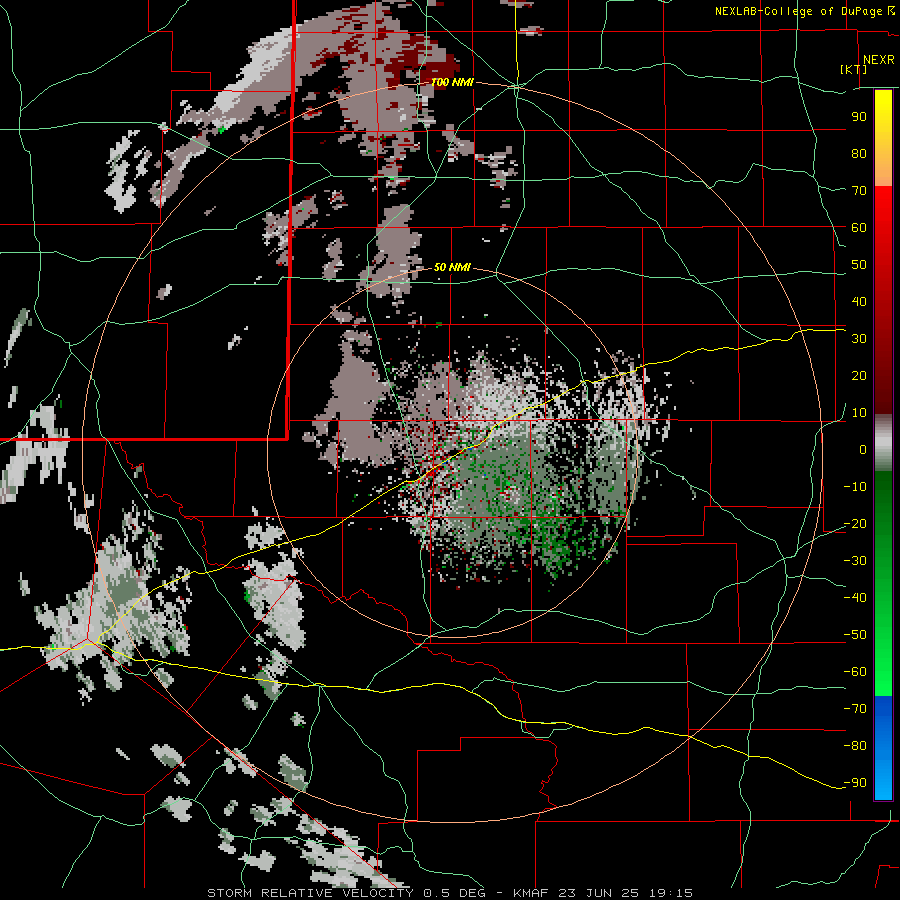The height and width of the screenshot is (900, 900).
Task: Click the -50 value on velocity scale
Action: (x=855, y=635)
